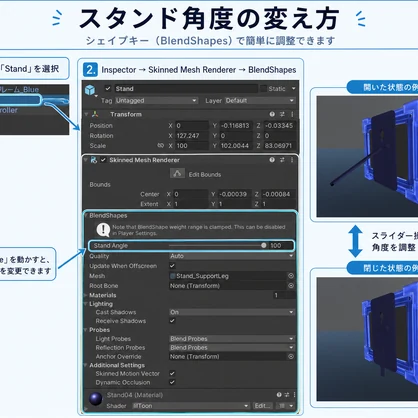The width and height of the screenshot is (418, 418).
Task: Open the Stand04 material presets icon
Action: click(287, 395)
